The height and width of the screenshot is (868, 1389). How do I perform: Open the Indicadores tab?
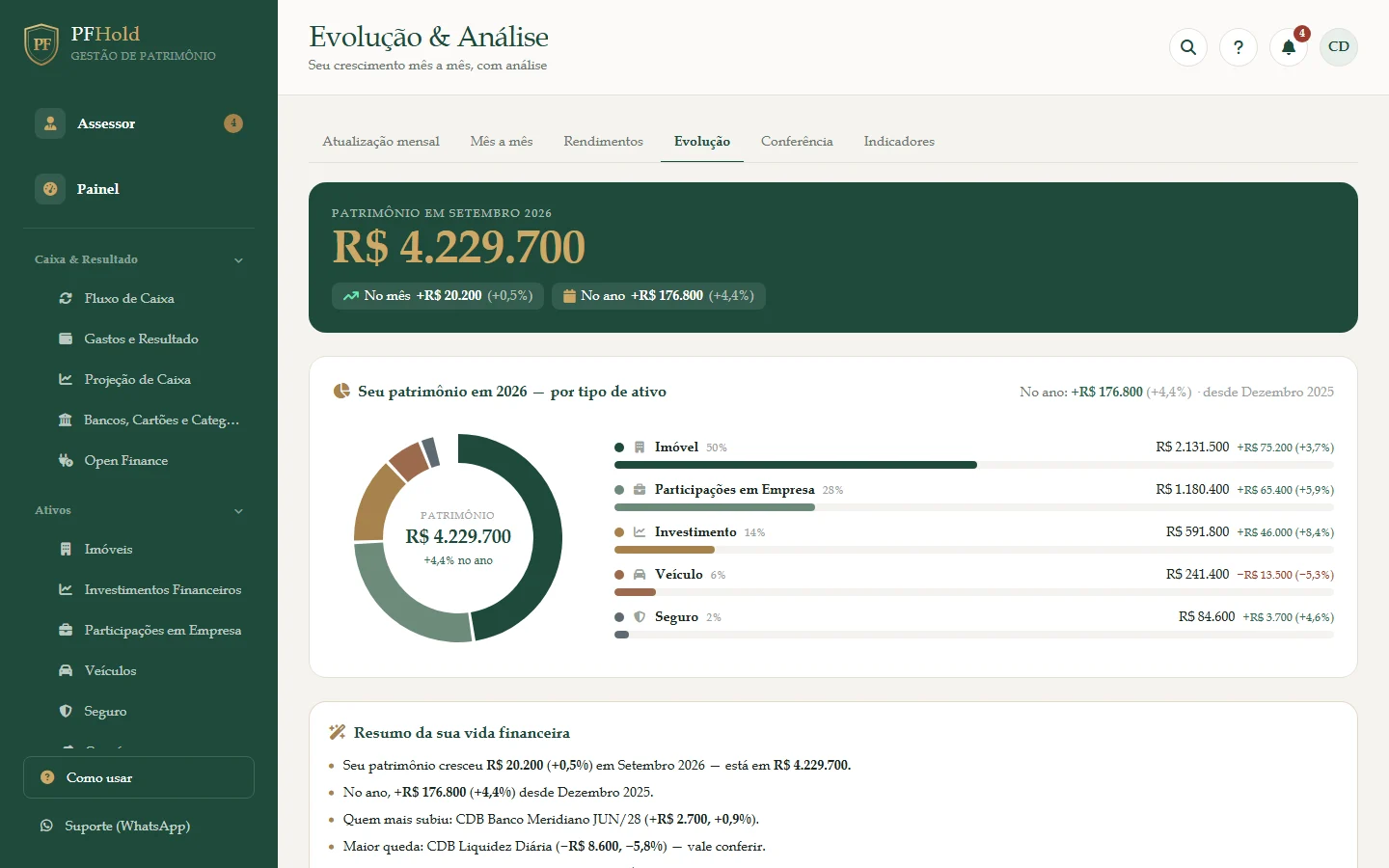[x=899, y=141]
